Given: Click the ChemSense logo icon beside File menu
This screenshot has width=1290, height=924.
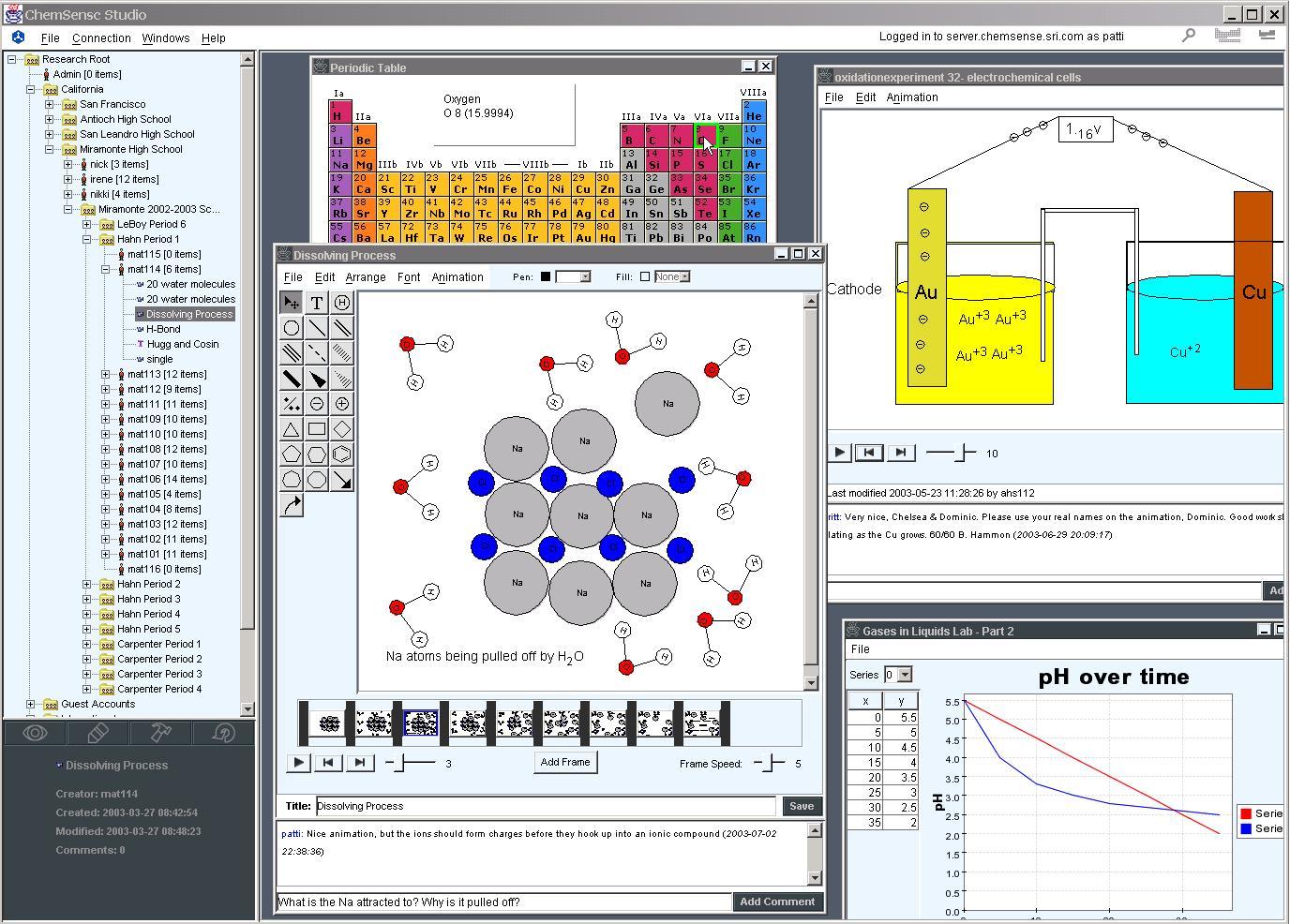Looking at the screenshot, I should point(18,37).
